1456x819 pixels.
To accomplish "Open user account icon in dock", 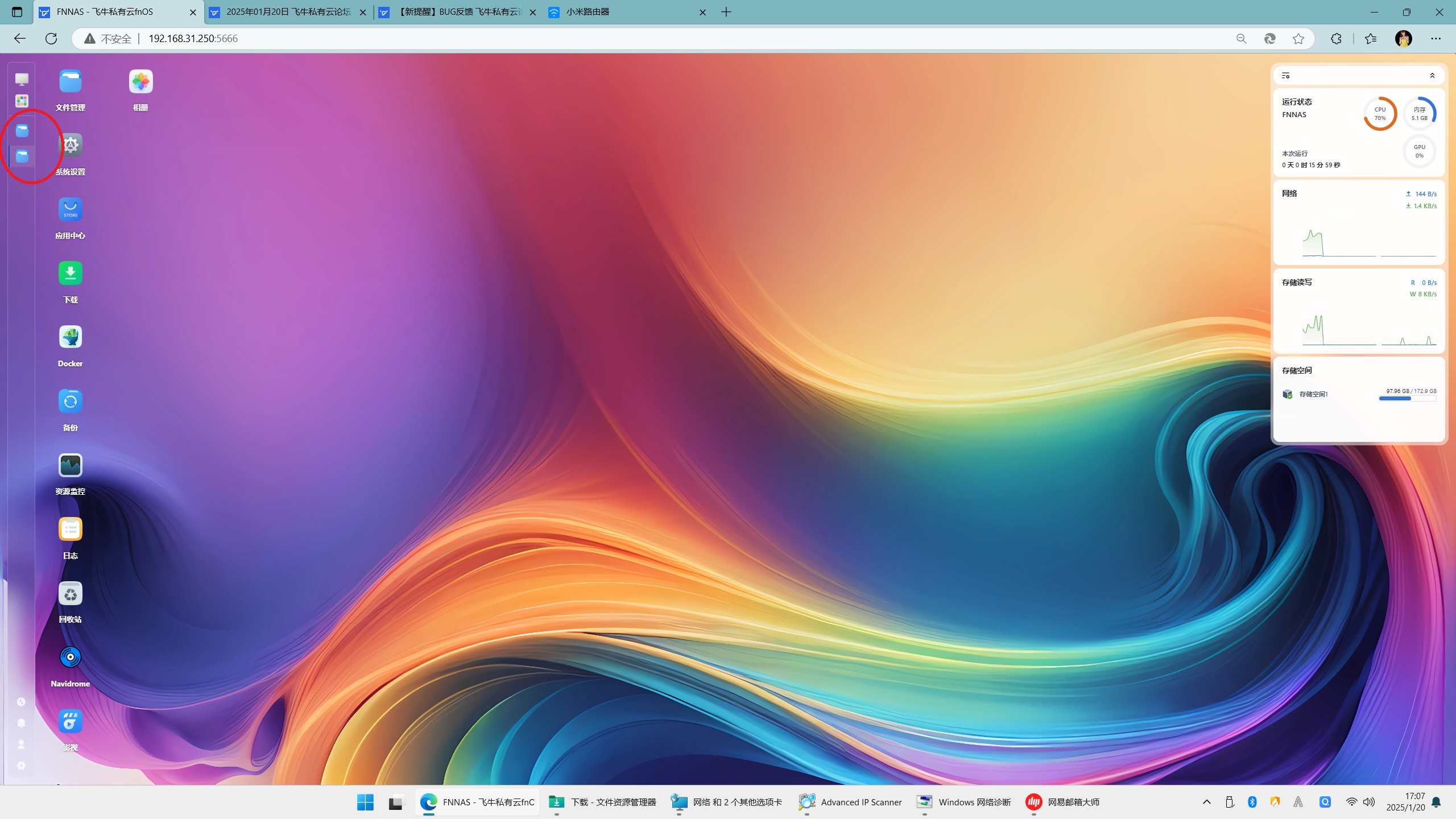I will pyautogui.click(x=21, y=744).
